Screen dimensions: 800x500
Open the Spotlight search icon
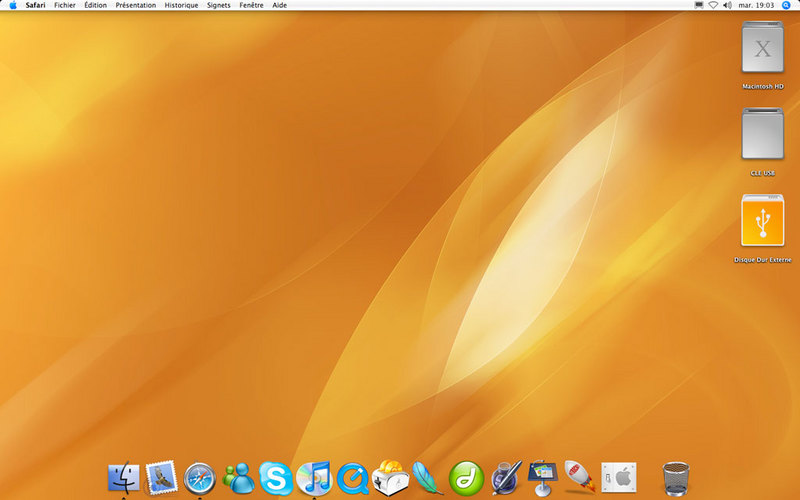point(786,5)
